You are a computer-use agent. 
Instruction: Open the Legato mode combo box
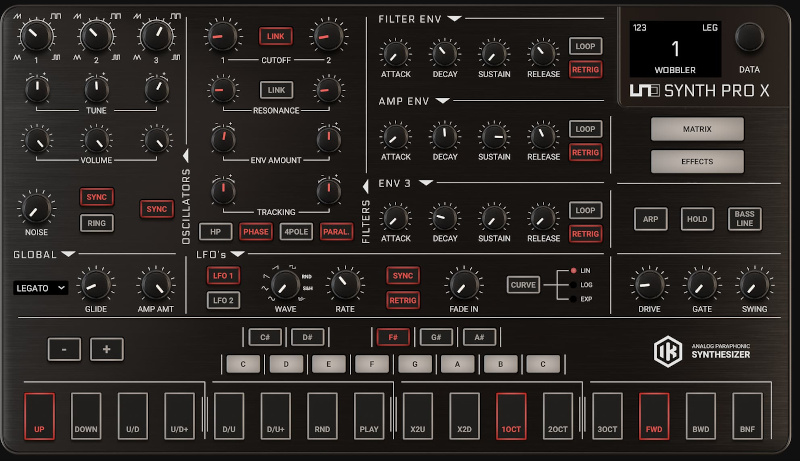tap(40, 288)
